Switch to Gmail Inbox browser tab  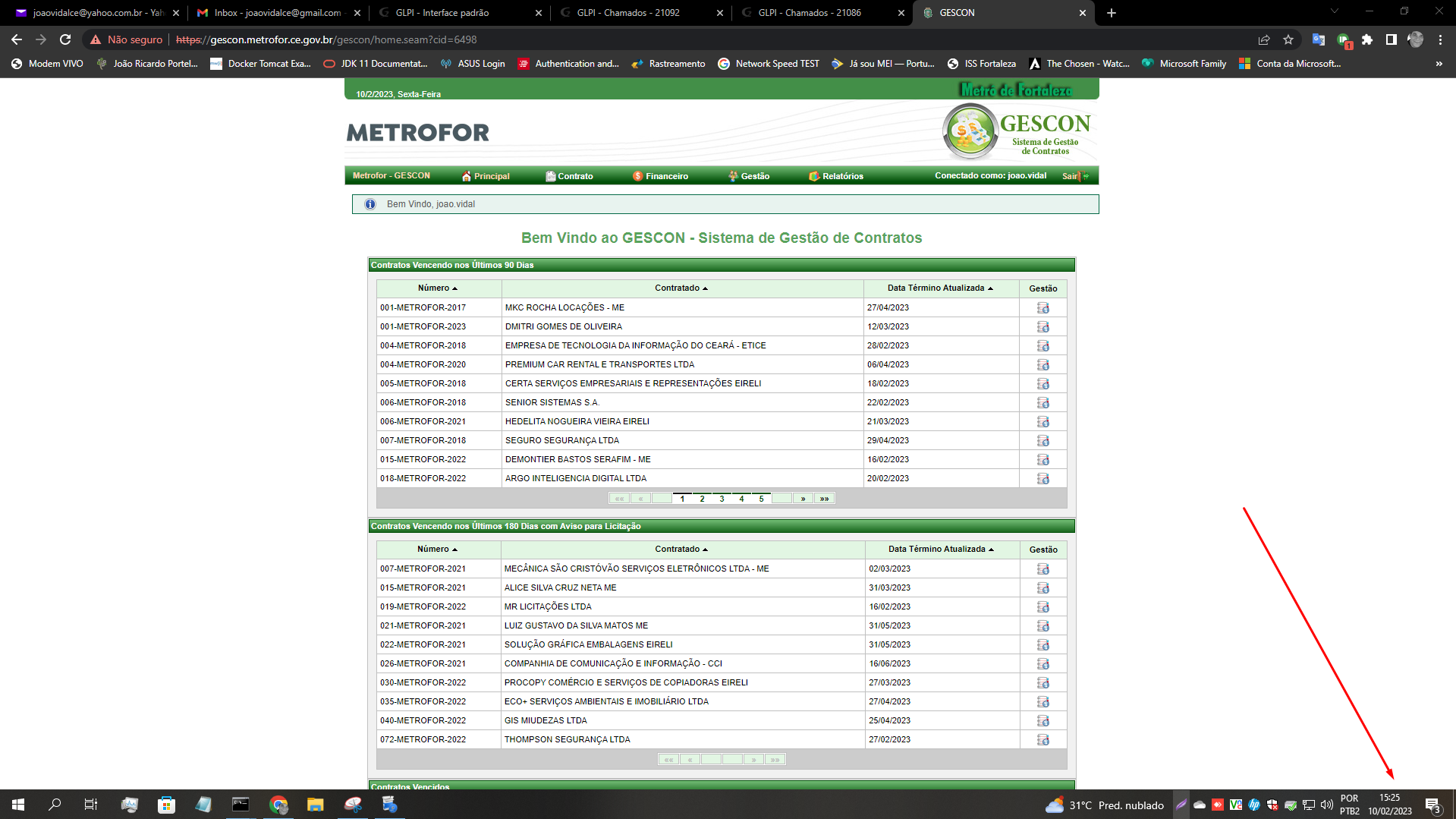click(277, 13)
